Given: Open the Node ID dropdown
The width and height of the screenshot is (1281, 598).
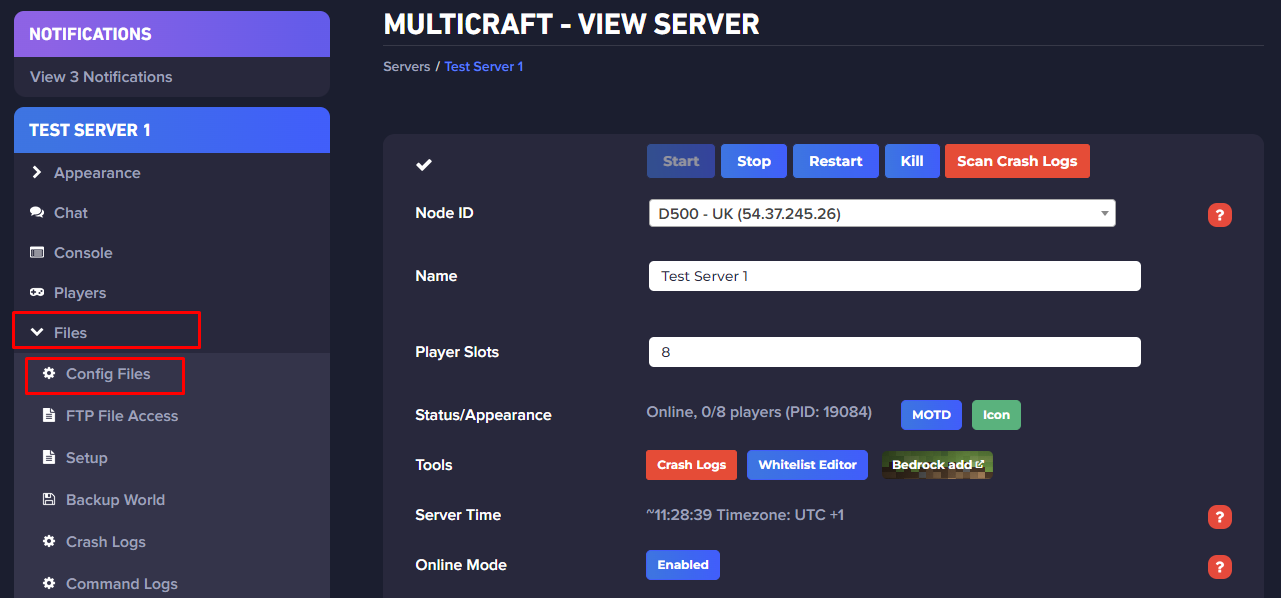Looking at the screenshot, I should (881, 213).
